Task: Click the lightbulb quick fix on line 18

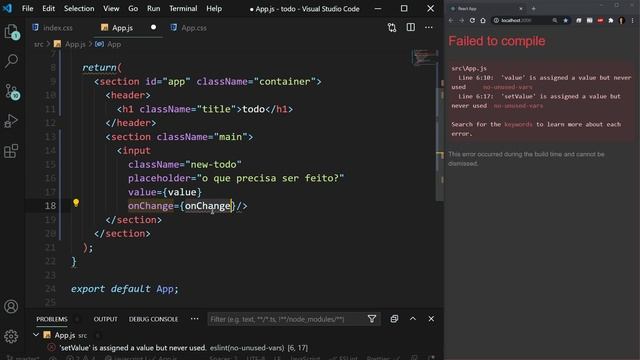Action: 76,203
